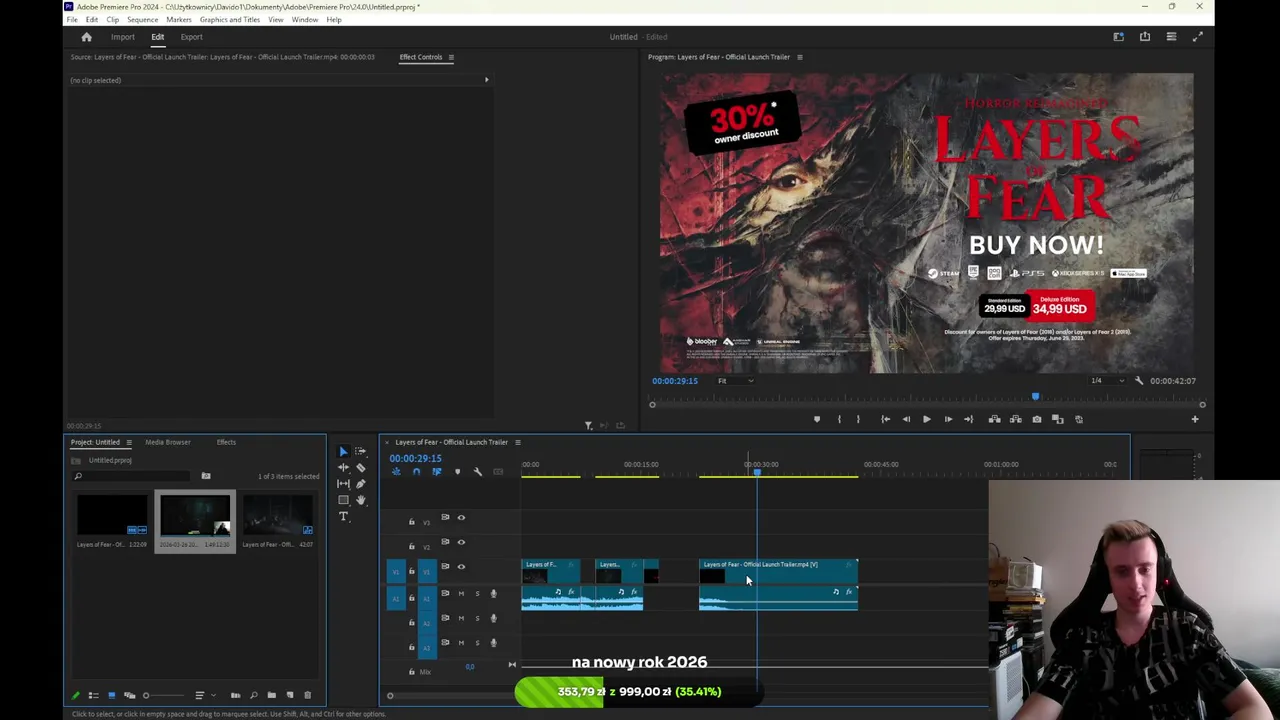This screenshot has height=720, width=1280.
Task: Play the sequence in Program monitor
Action: [x=927, y=419]
